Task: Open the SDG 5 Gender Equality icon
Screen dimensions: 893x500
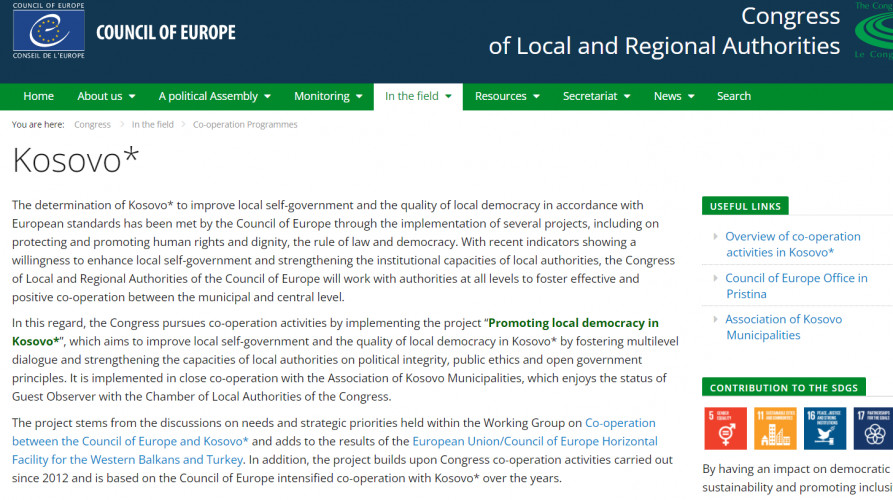Action: [725, 428]
